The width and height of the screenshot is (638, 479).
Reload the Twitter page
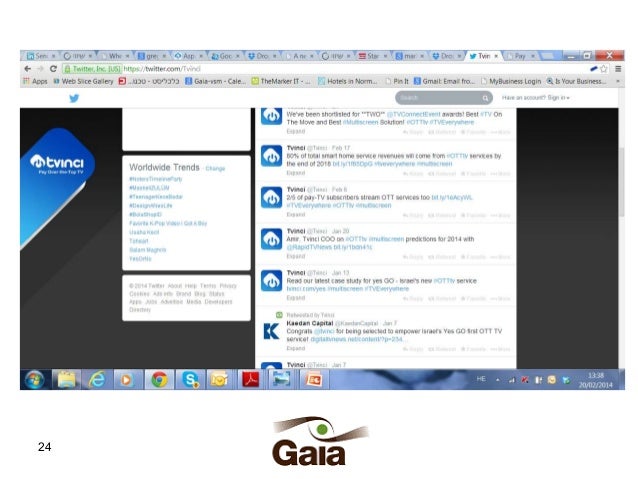pos(53,69)
